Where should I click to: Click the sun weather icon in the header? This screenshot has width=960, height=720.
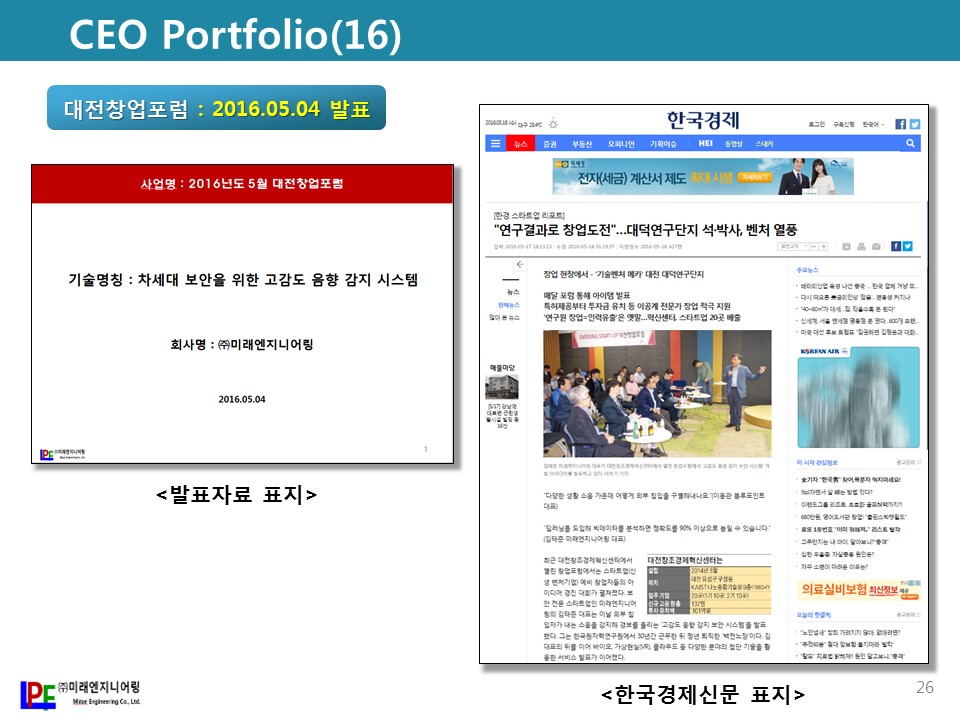553,124
